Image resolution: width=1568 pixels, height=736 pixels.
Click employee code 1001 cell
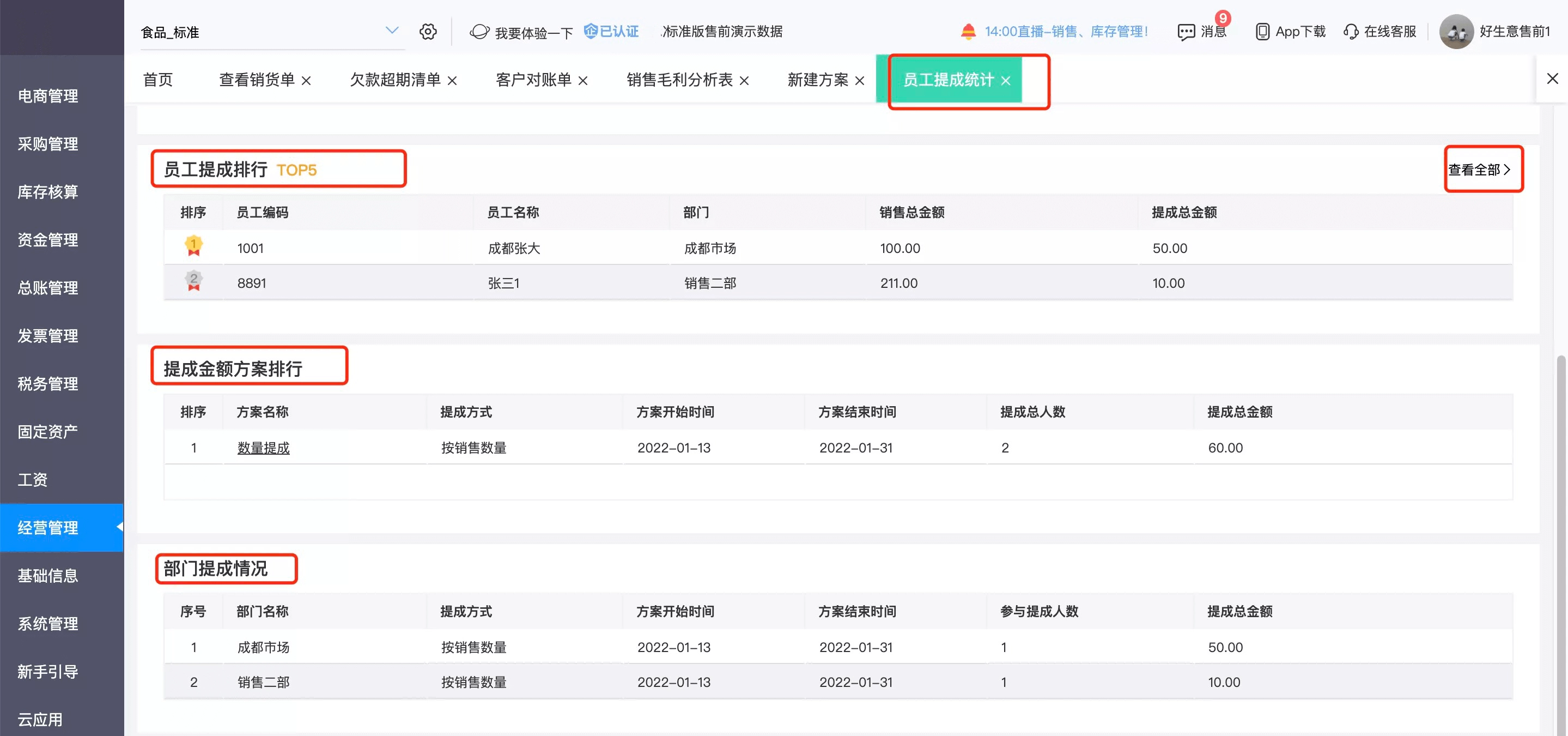point(251,249)
